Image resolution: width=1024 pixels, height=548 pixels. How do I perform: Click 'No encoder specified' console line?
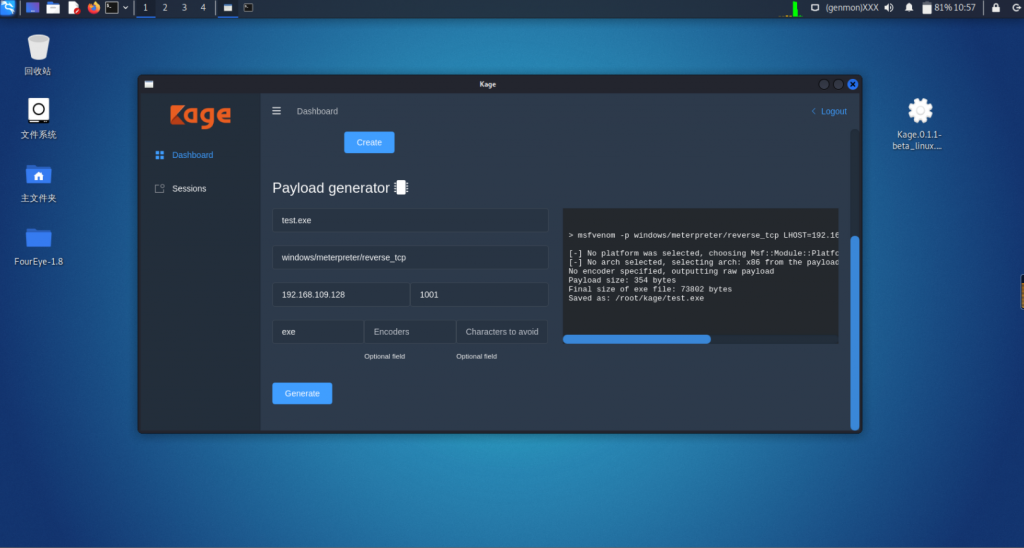click(671, 271)
